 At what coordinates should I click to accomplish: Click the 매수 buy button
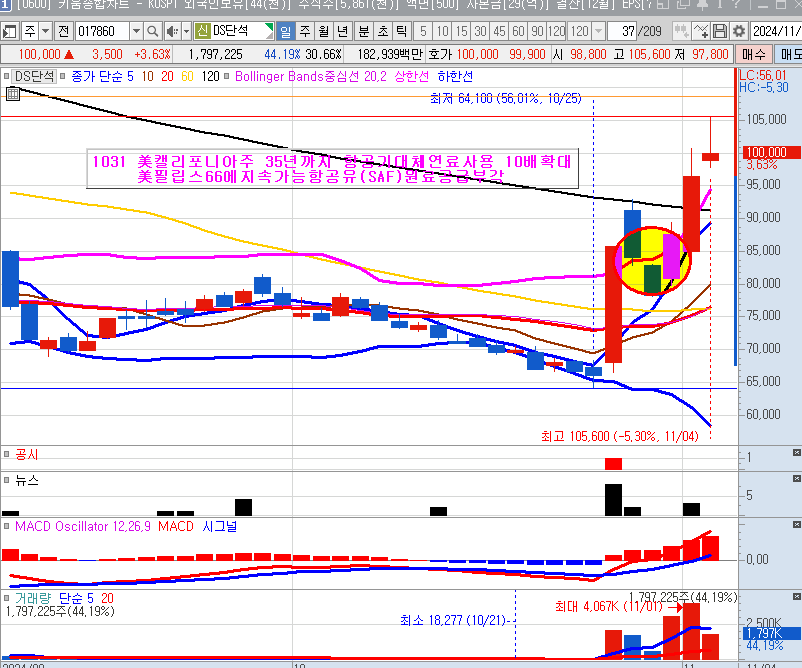click(753, 54)
